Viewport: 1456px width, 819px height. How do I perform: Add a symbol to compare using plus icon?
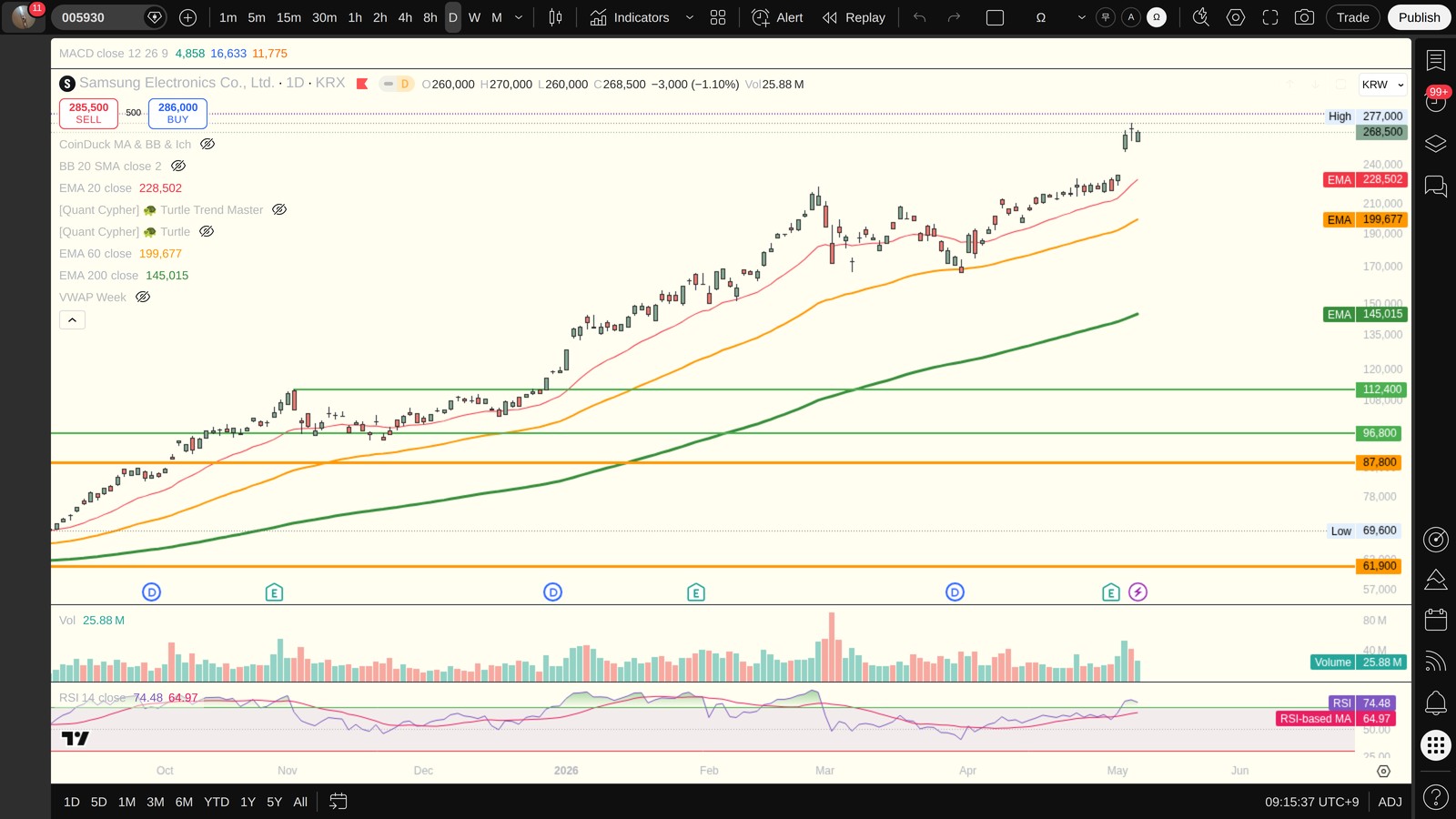pyautogui.click(x=187, y=17)
